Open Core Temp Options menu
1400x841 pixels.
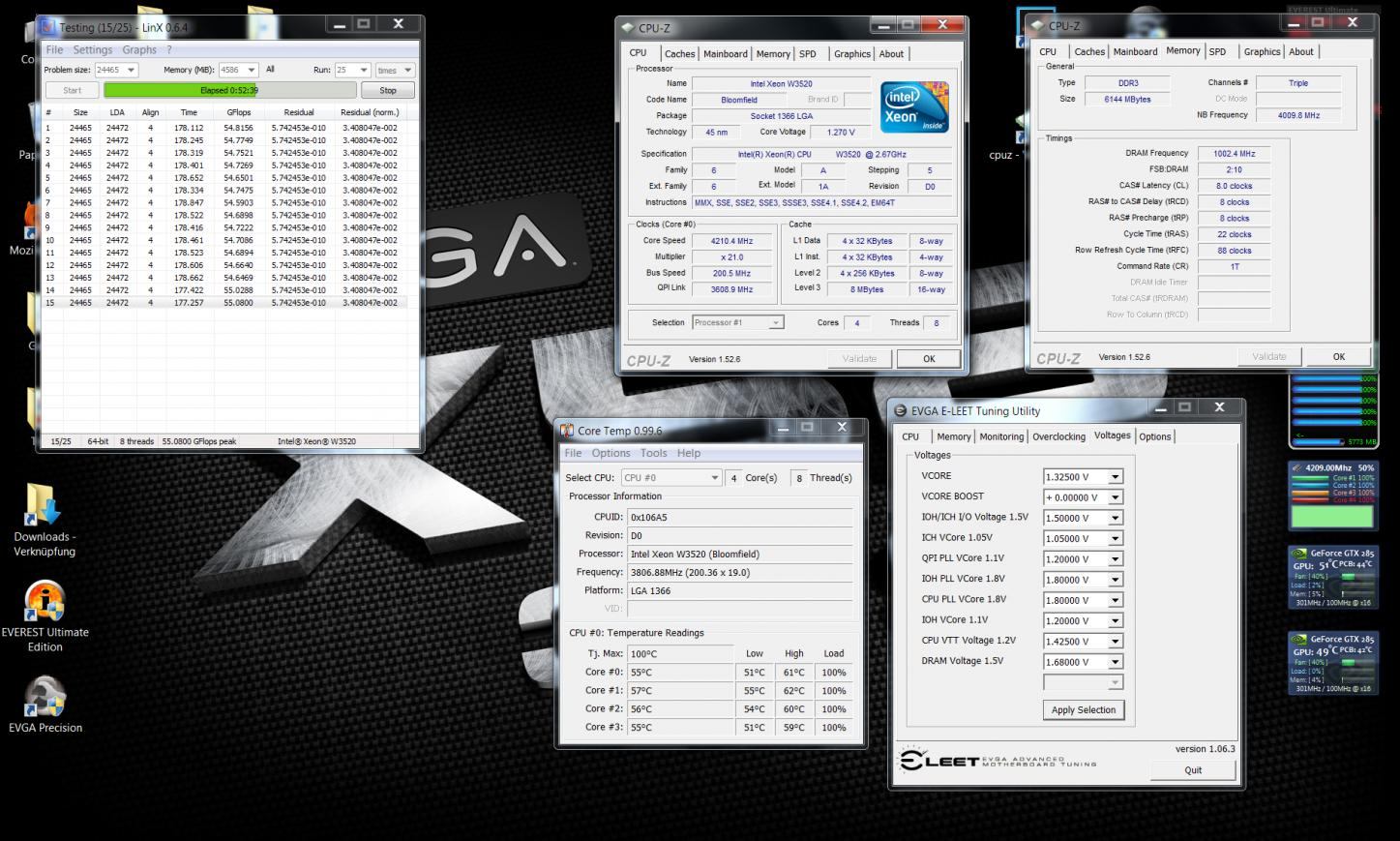(611, 453)
